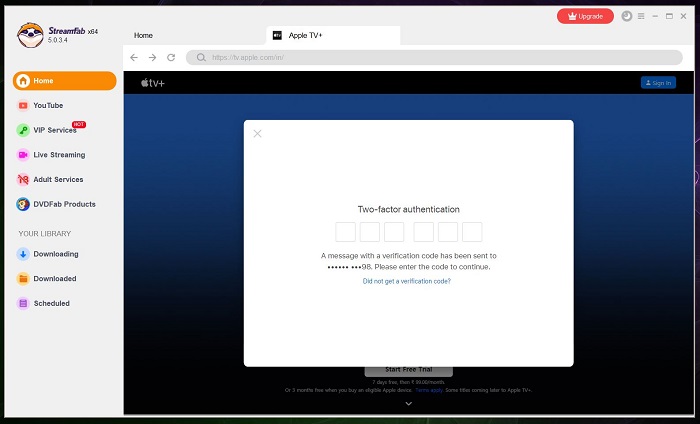
Task: Show the Downloaded library list
Action: click(x=55, y=279)
